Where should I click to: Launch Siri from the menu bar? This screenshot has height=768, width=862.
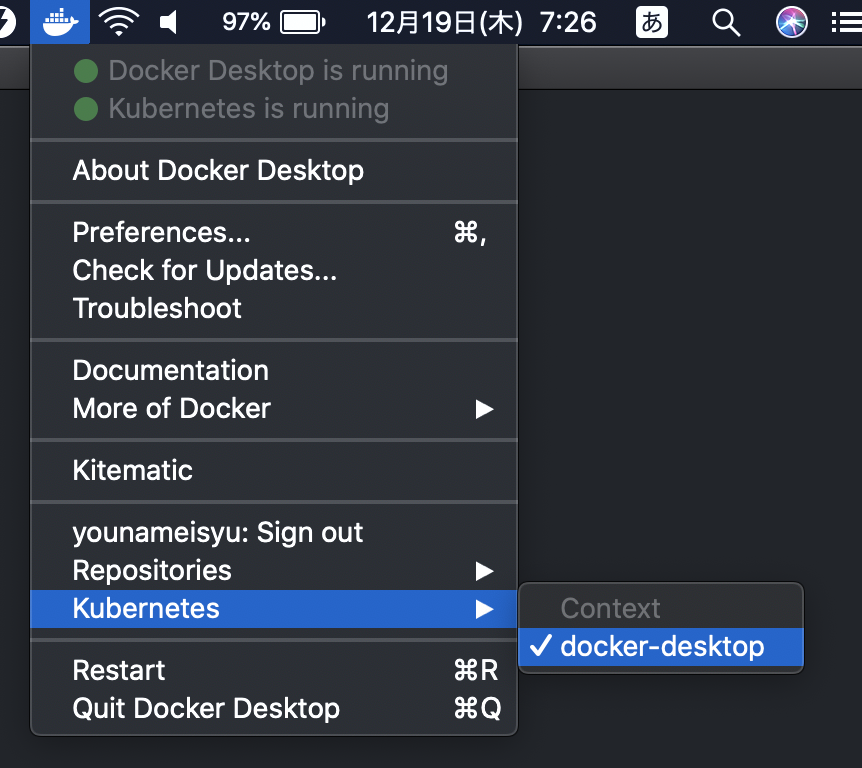791,23
